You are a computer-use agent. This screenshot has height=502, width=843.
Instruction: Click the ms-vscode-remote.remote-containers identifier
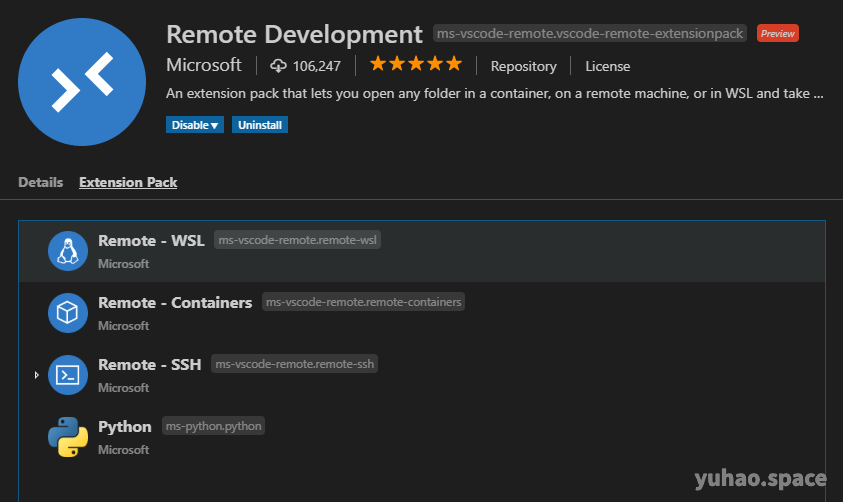coord(363,302)
